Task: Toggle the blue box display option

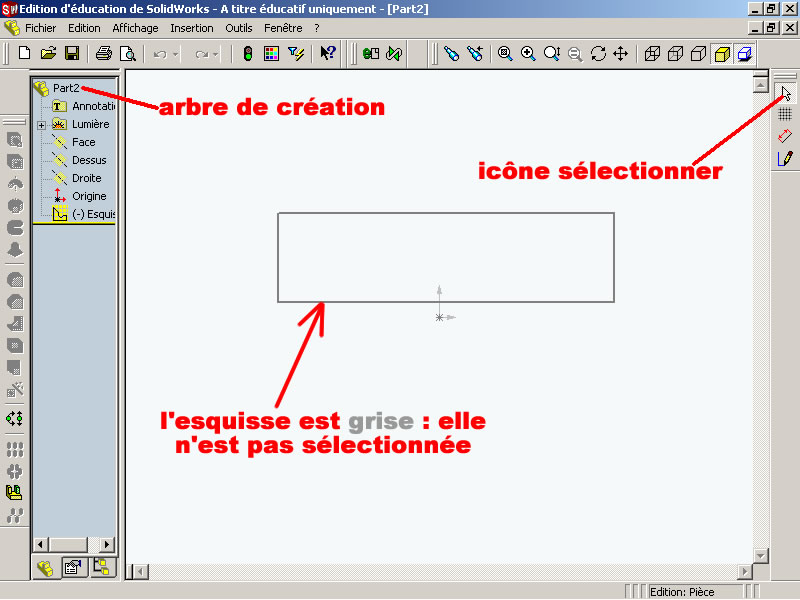Action: (x=745, y=54)
